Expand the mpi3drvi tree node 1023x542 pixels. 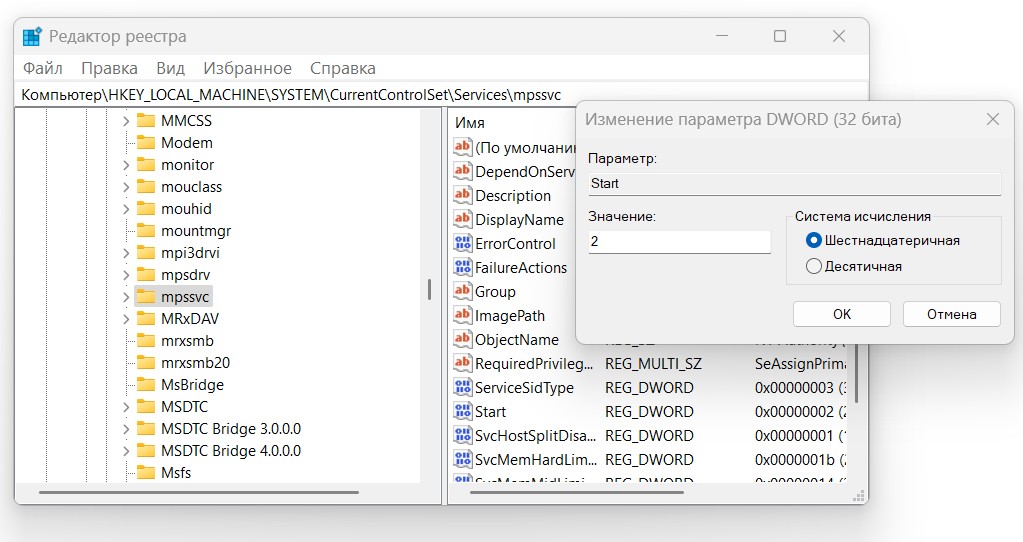pos(126,253)
